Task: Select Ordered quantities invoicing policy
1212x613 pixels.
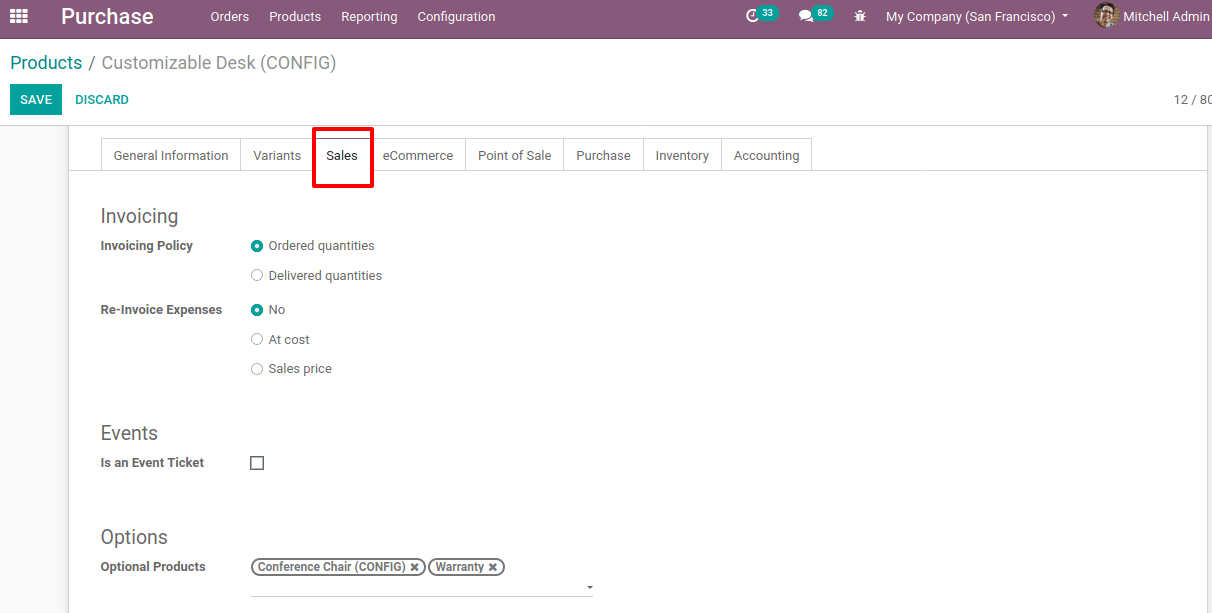Action: coord(257,246)
